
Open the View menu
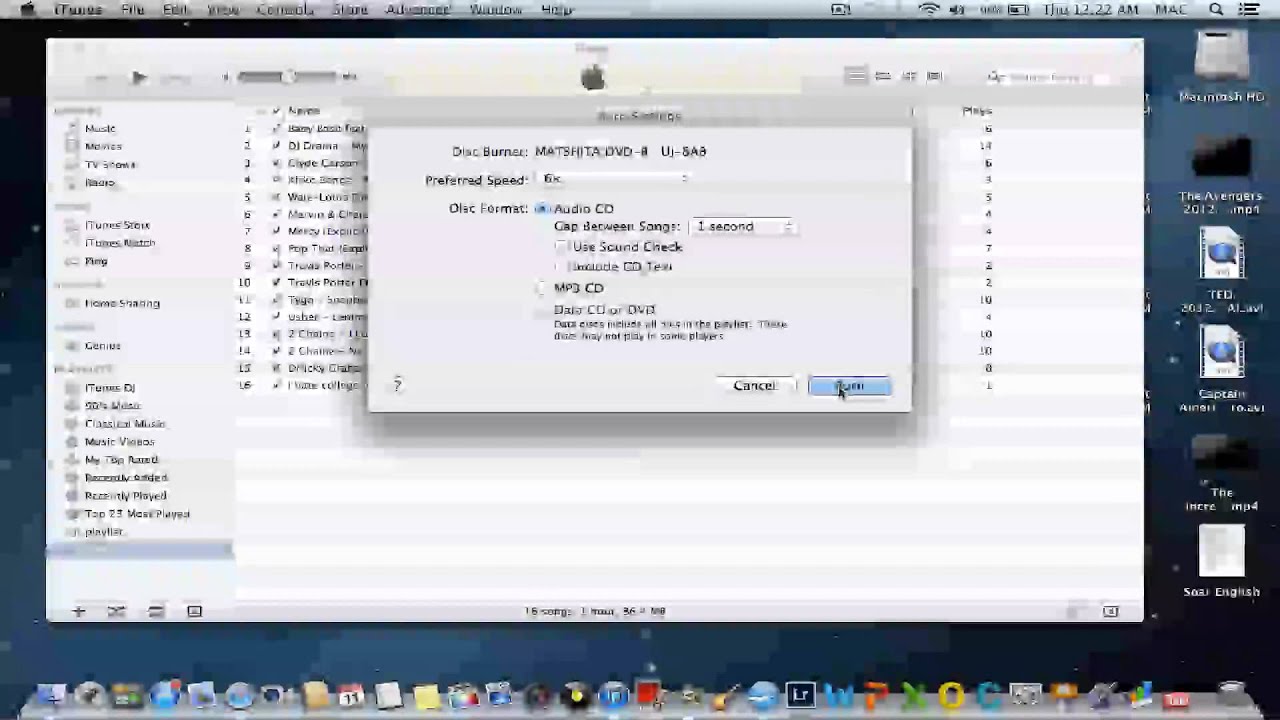tap(223, 10)
